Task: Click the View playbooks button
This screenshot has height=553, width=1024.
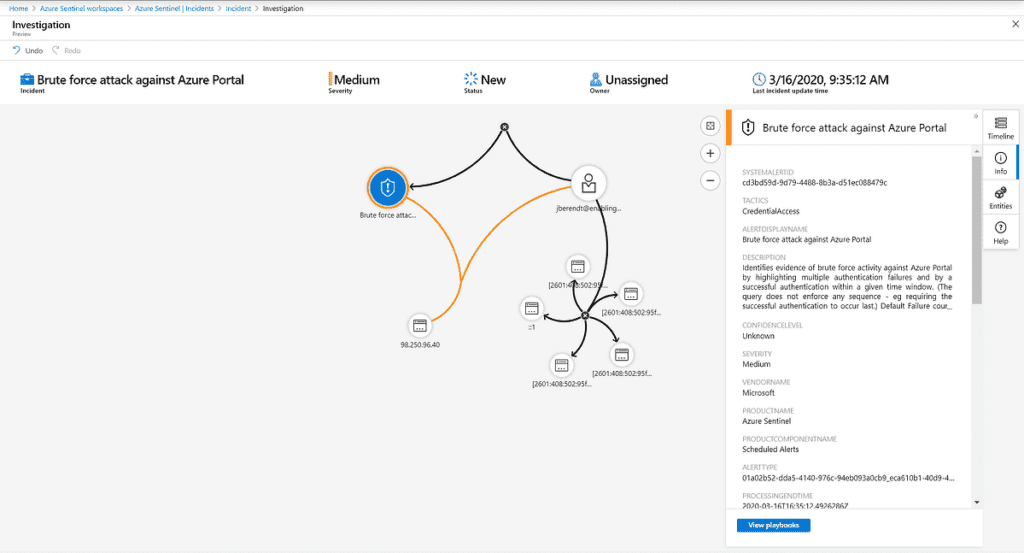Action: (773, 525)
